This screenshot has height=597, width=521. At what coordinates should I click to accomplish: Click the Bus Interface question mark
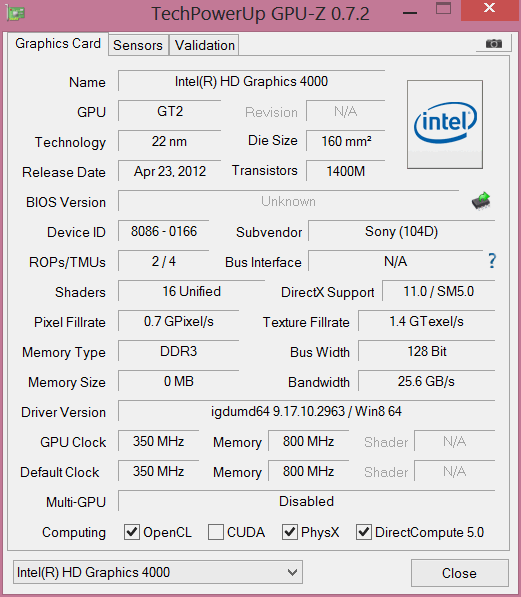(492, 261)
